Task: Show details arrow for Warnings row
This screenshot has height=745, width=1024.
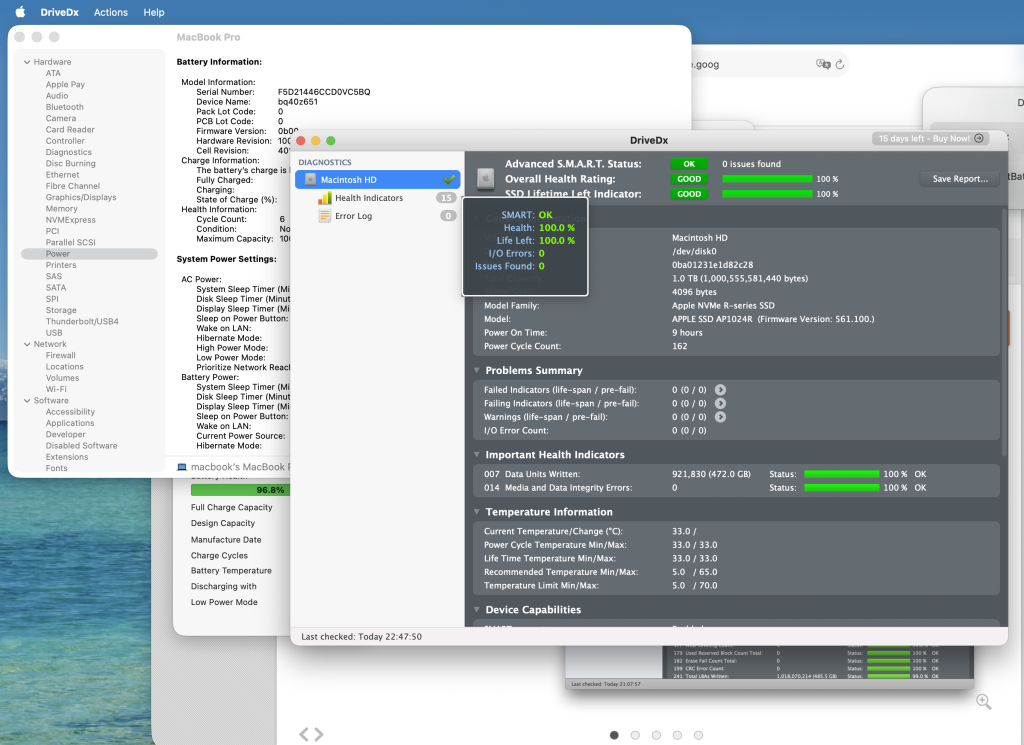Action: click(x=720, y=417)
